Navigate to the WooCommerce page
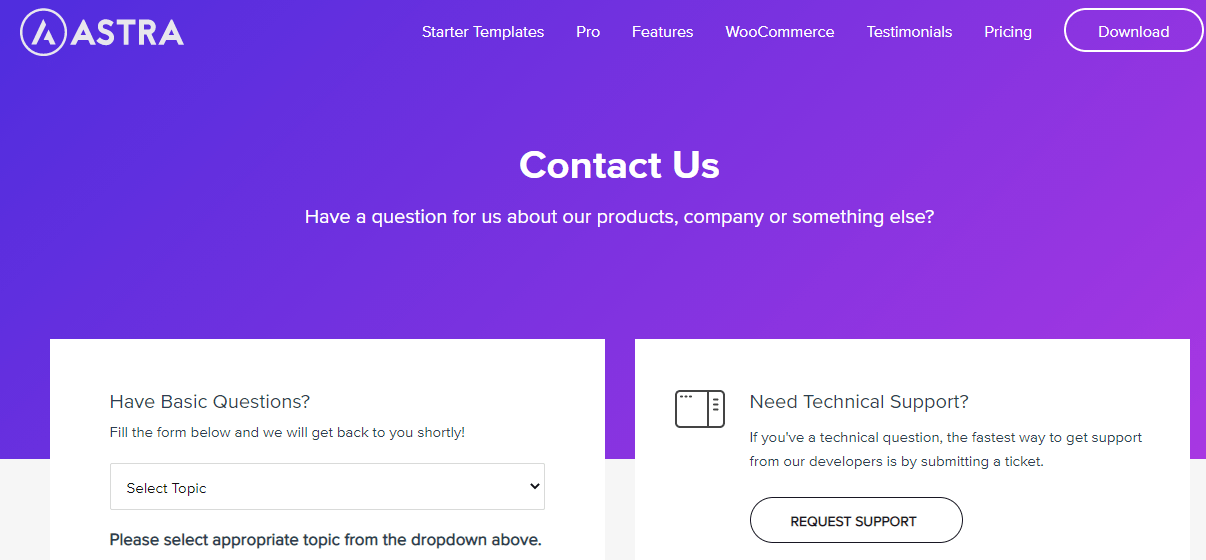The height and width of the screenshot is (560, 1206). [x=779, y=32]
